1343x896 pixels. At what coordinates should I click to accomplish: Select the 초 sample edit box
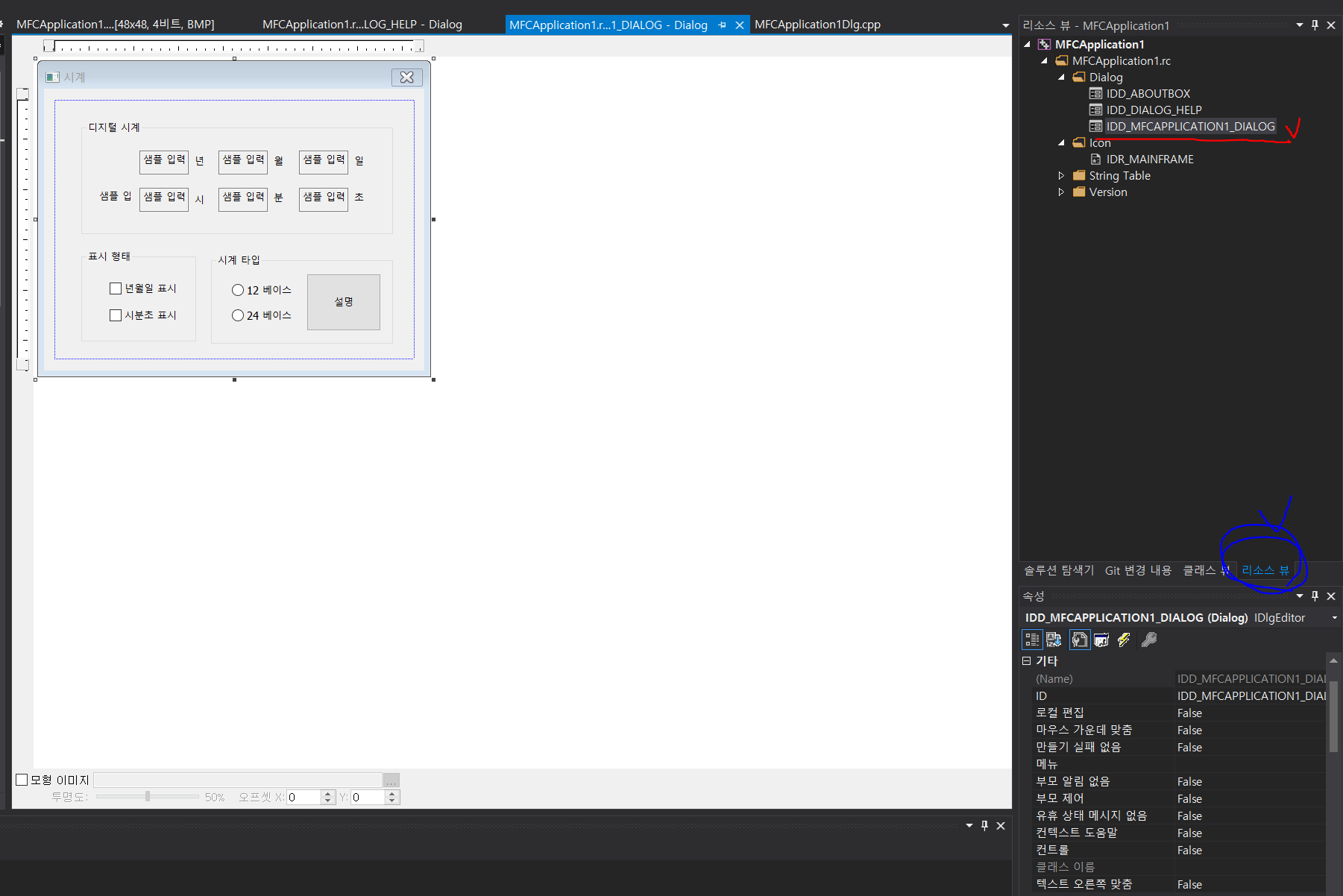click(324, 199)
